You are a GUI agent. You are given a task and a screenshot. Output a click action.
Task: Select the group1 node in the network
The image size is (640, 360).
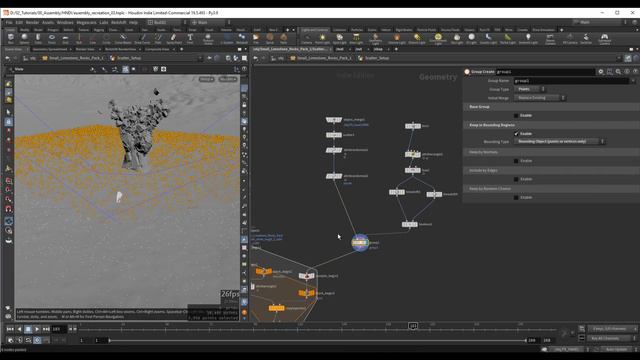coord(360,242)
